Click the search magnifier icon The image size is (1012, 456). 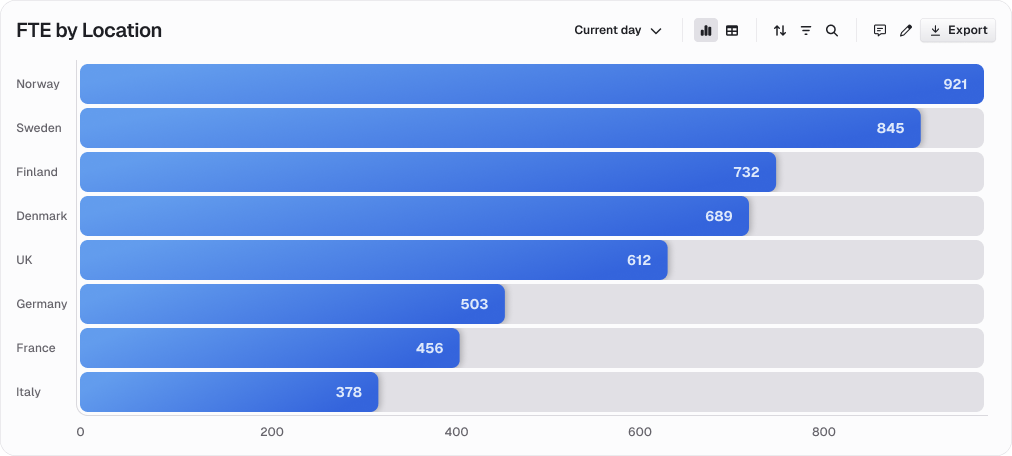tap(832, 30)
